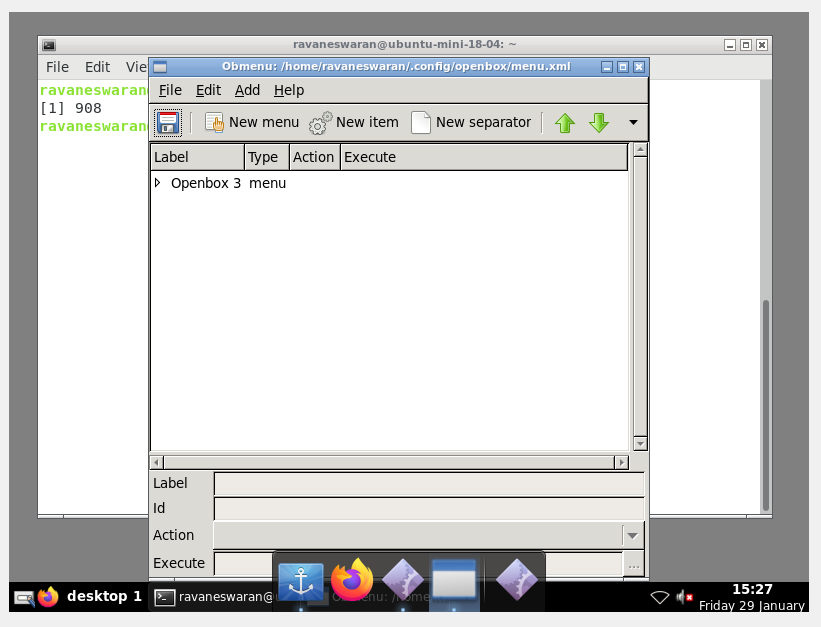
Task: Launch the anchor dock app
Action: pyautogui.click(x=301, y=582)
